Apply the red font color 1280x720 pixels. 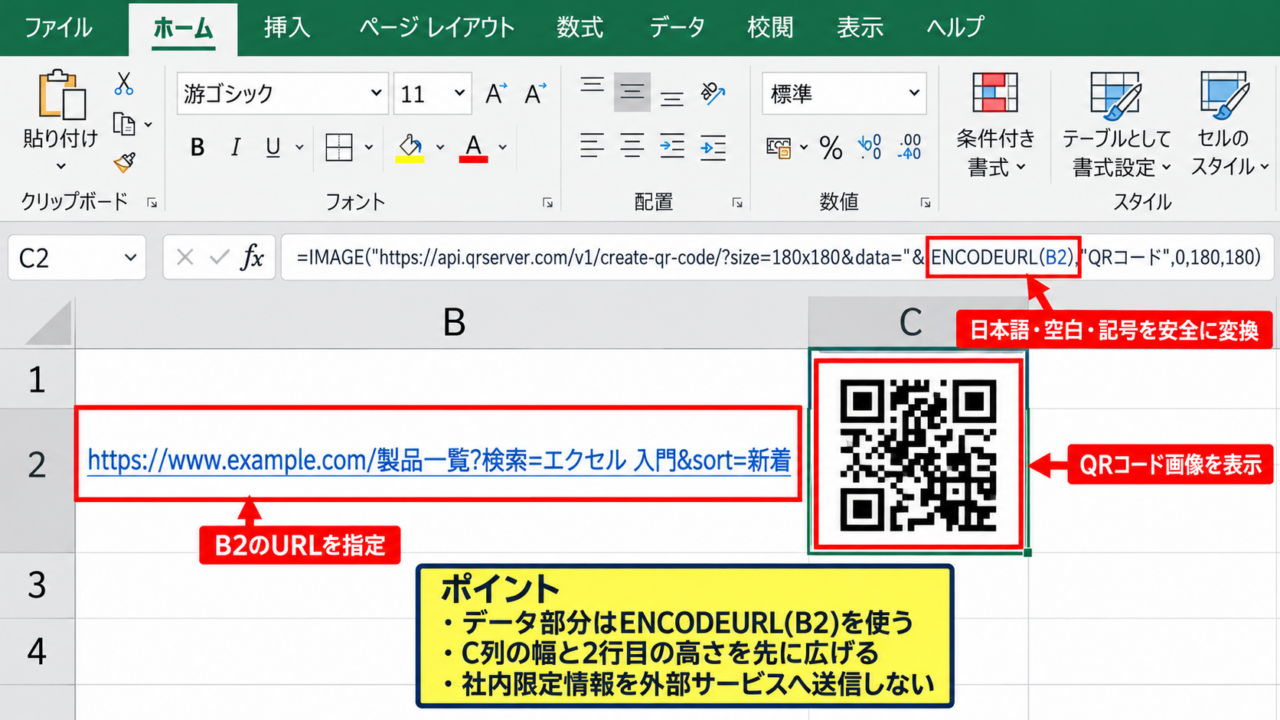473,148
